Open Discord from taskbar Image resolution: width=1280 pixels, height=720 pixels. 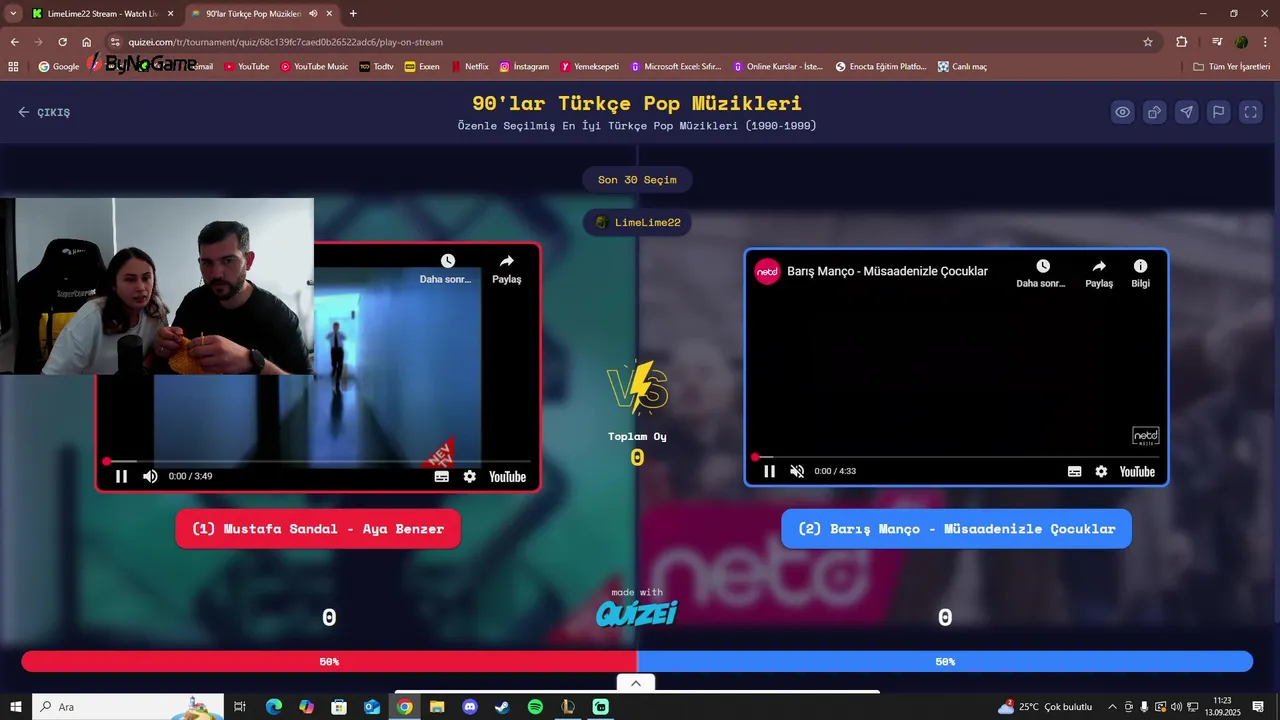click(x=470, y=707)
